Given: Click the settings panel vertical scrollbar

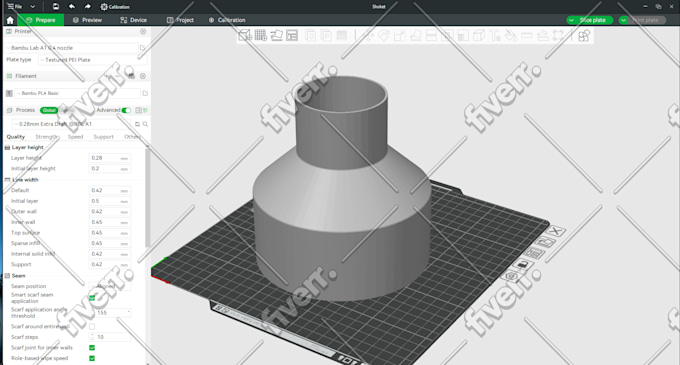Looking at the screenshot, I should pos(147,197).
